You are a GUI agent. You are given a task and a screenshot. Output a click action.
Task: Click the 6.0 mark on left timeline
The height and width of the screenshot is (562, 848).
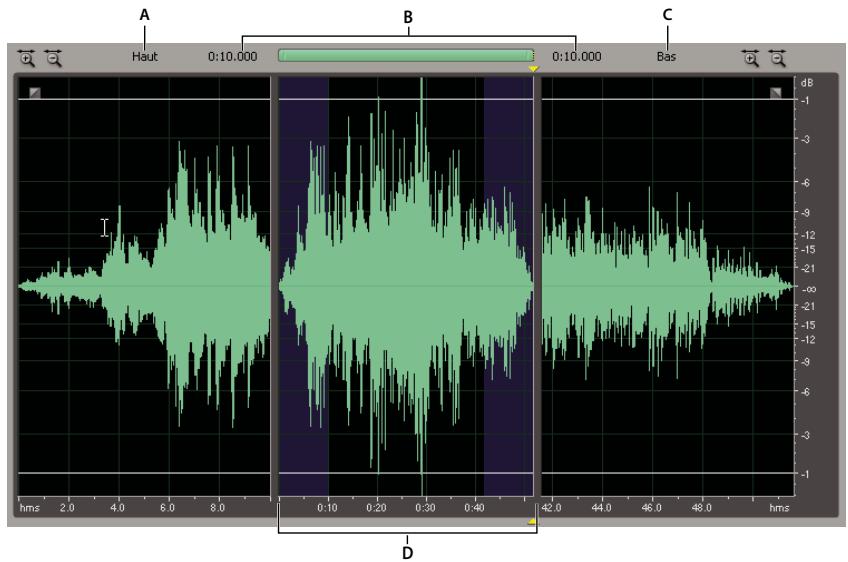167,507
